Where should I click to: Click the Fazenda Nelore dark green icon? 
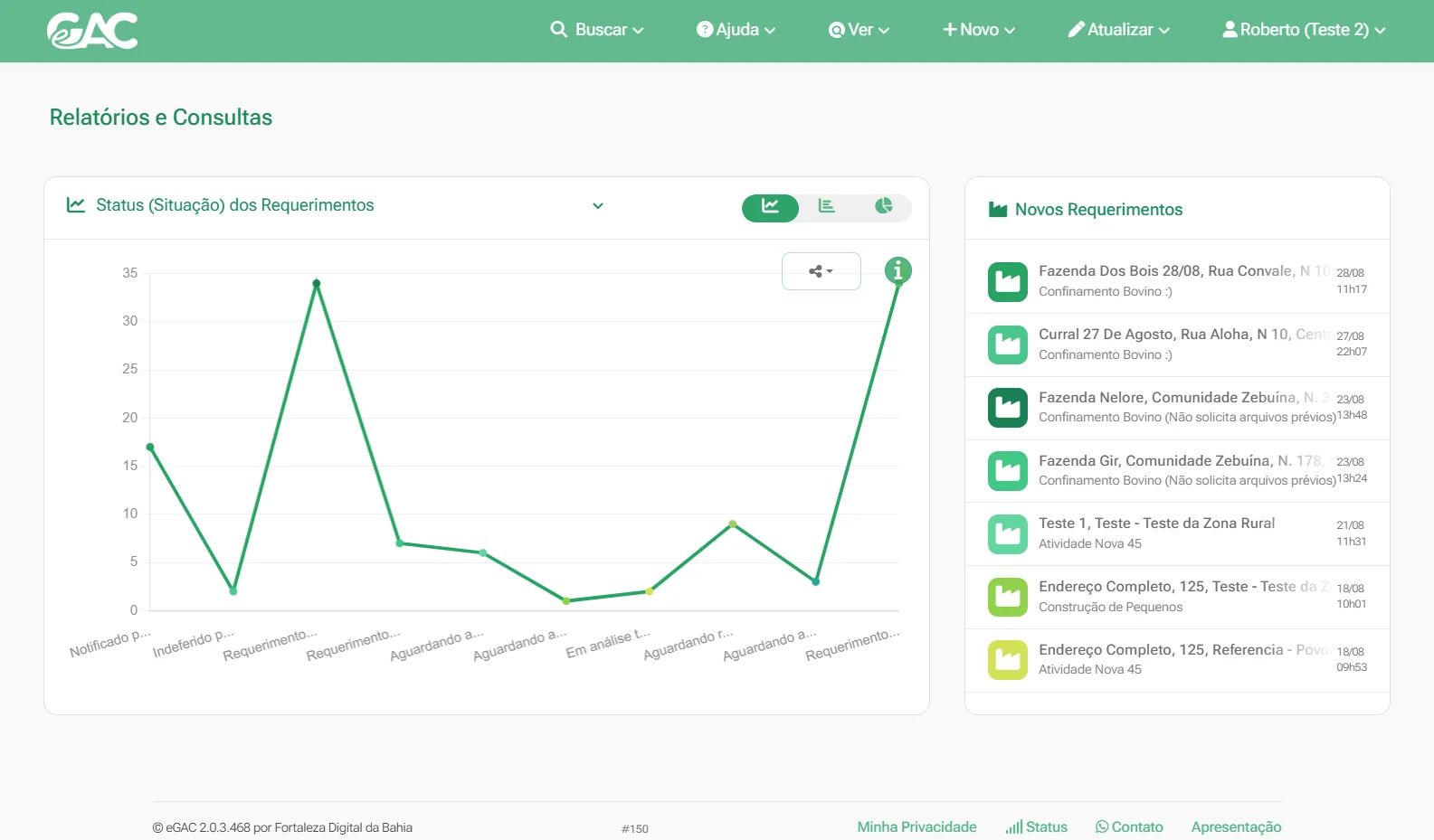[1008, 408]
